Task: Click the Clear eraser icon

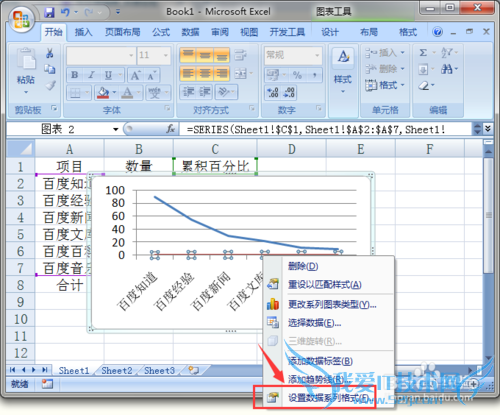Action: pos(424,86)
